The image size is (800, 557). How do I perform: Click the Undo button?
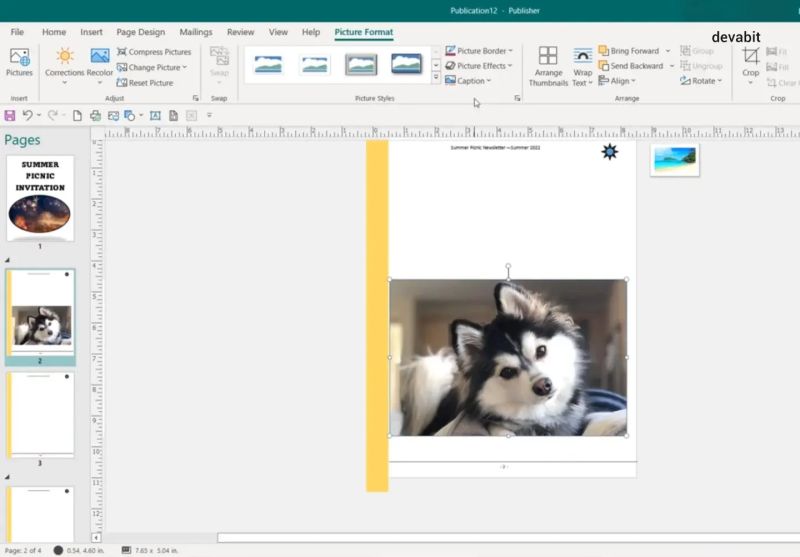tap(28, 116)
